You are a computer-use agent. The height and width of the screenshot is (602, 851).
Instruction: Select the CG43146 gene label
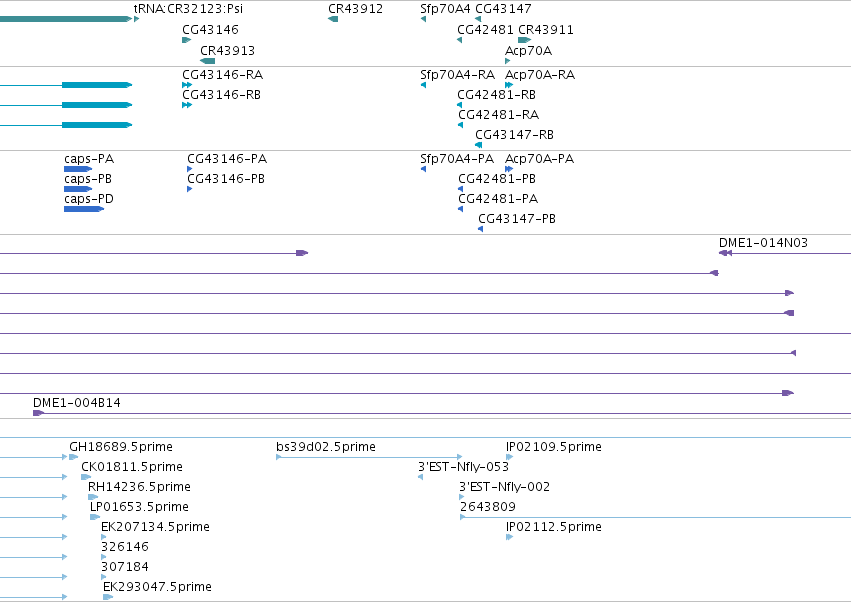[x=210, y=29]
